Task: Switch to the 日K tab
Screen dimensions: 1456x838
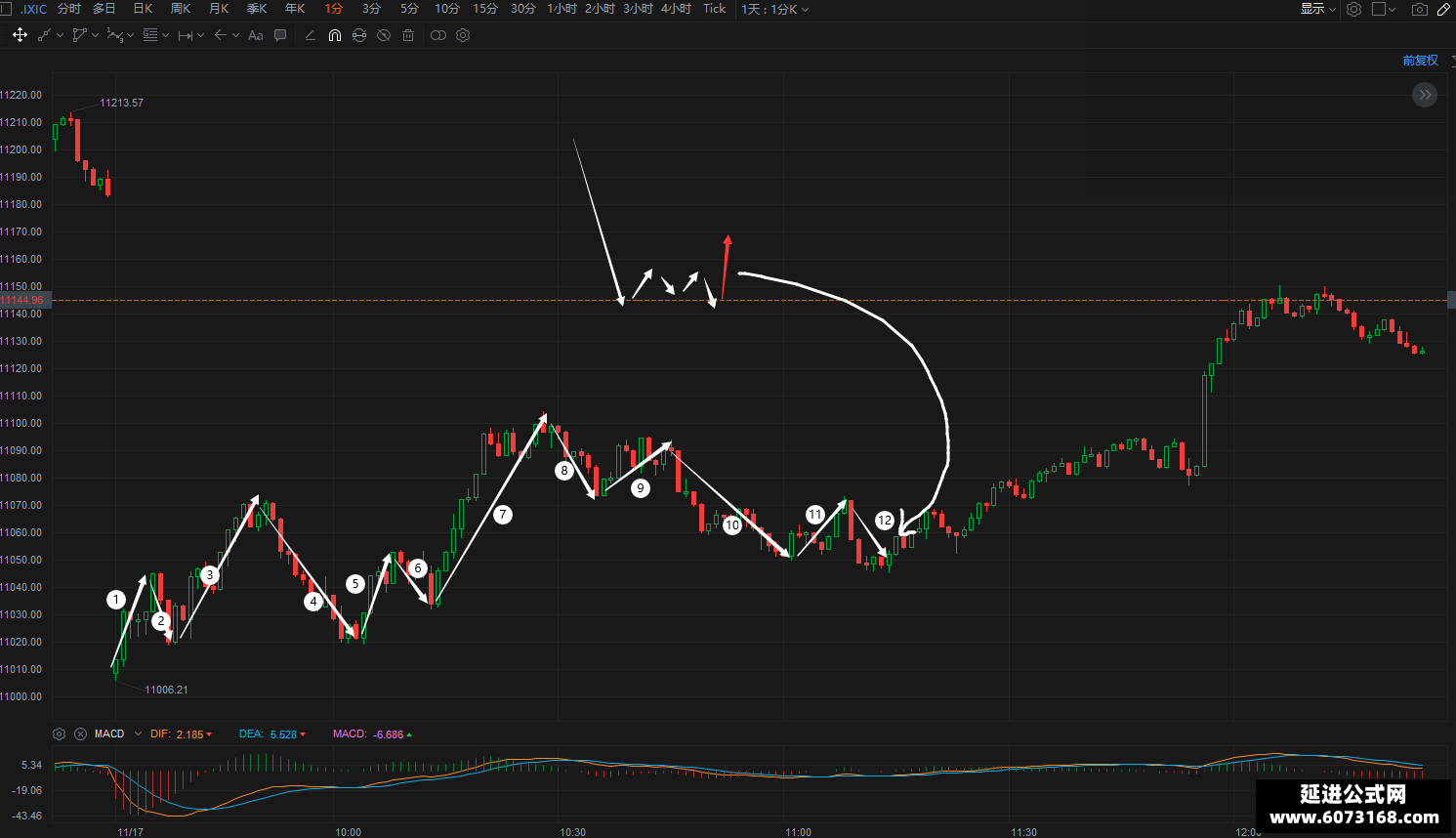Action: click(143, 9)
